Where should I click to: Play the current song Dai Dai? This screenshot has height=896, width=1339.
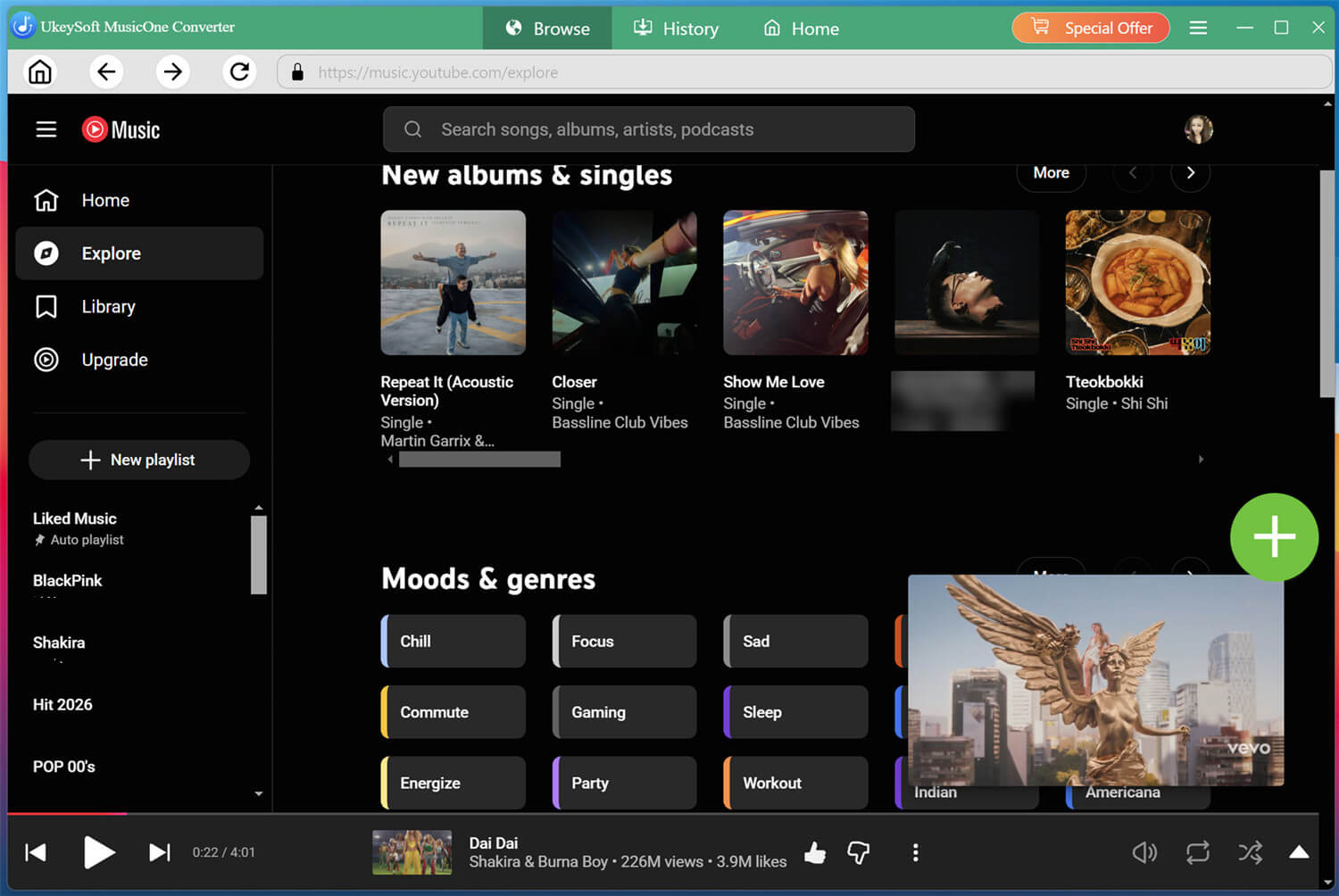98,852
